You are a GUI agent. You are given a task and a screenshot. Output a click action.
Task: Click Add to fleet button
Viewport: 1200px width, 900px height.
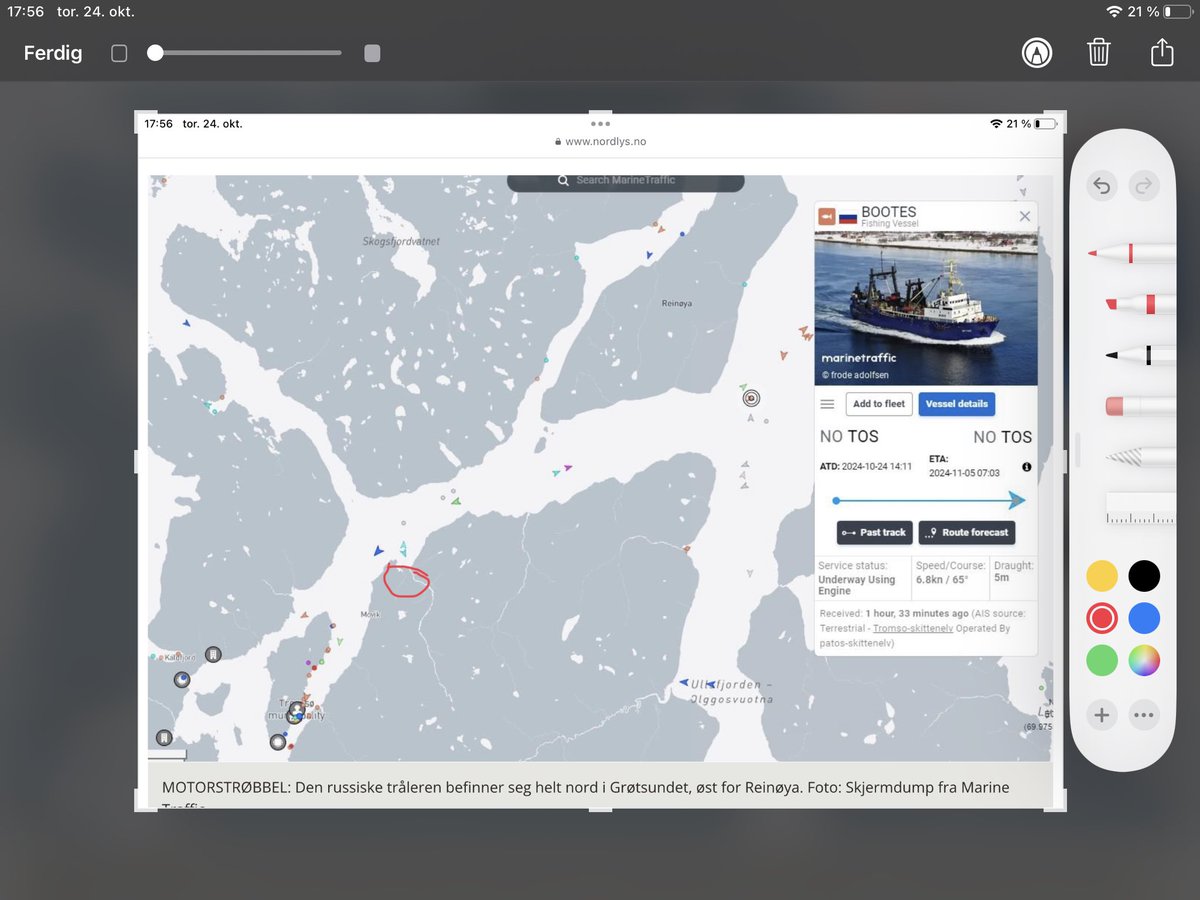pos(879,404)
